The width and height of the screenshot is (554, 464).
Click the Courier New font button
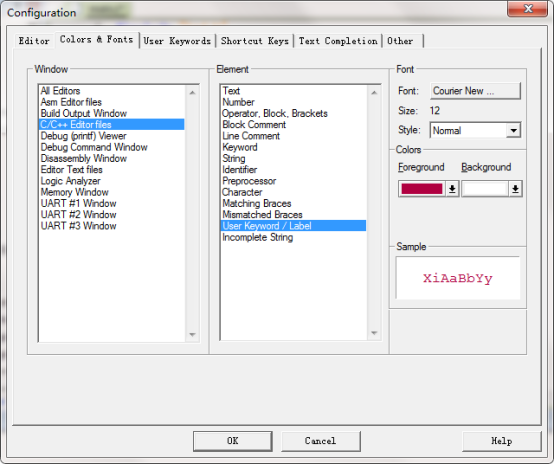tap(475, 91)
